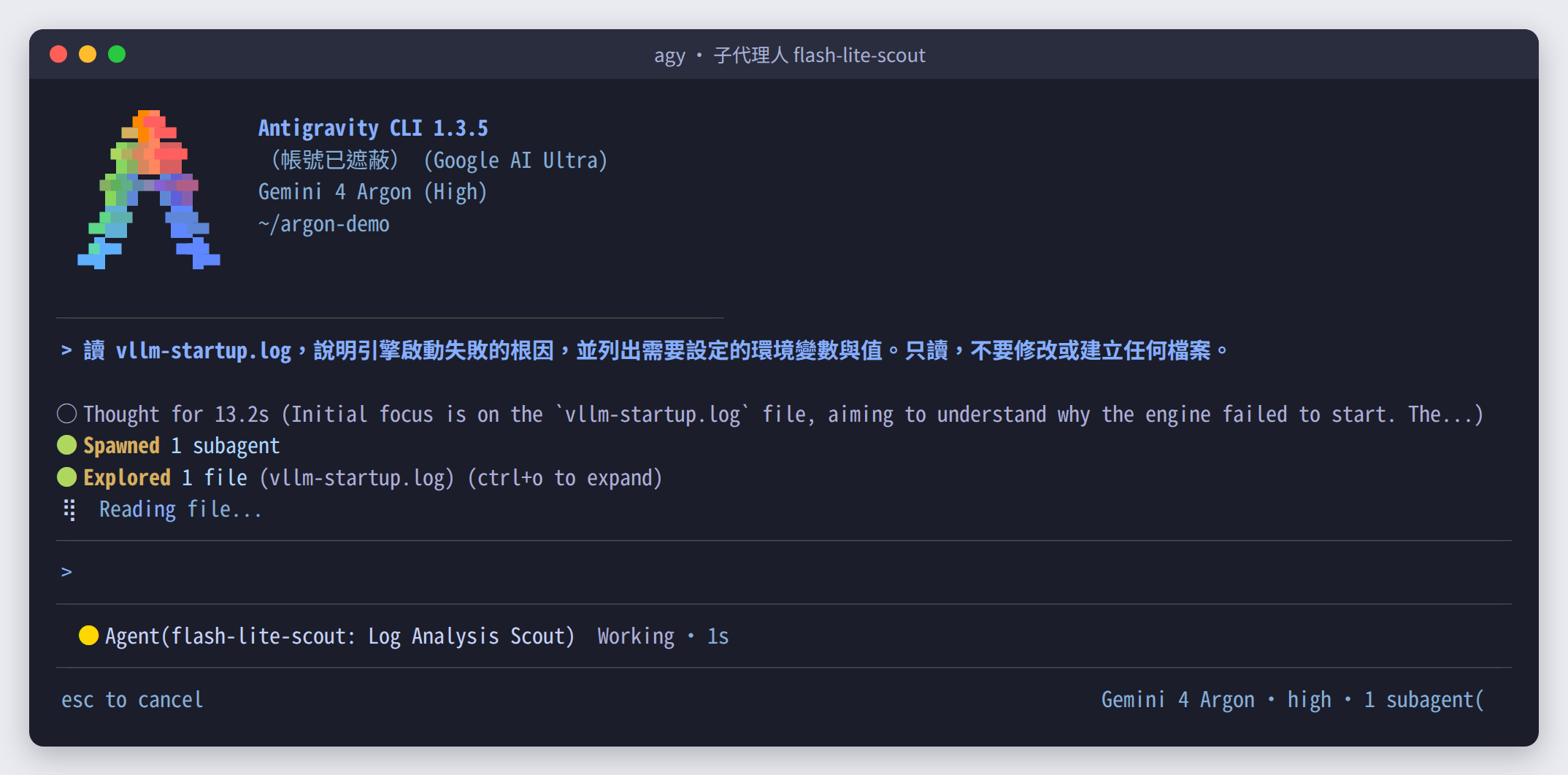Click the Antigravity pixel-art logo
Image resolution: width=1568 pixels, height=775 pixels.
point(149,190)
